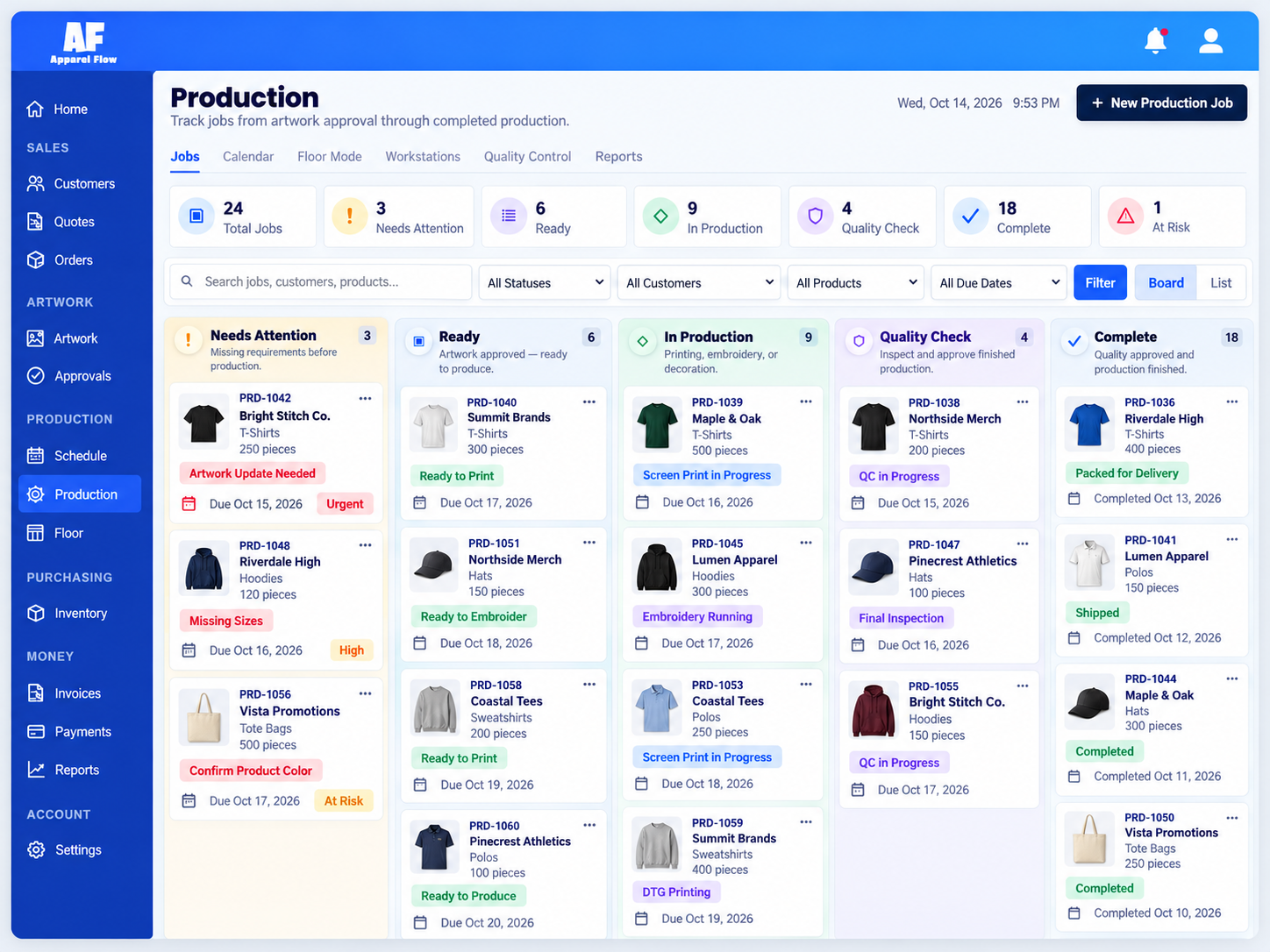Select the Artwork Update Needed tag
Viewport: 1270px width, 952px height.
coord(253,473)
